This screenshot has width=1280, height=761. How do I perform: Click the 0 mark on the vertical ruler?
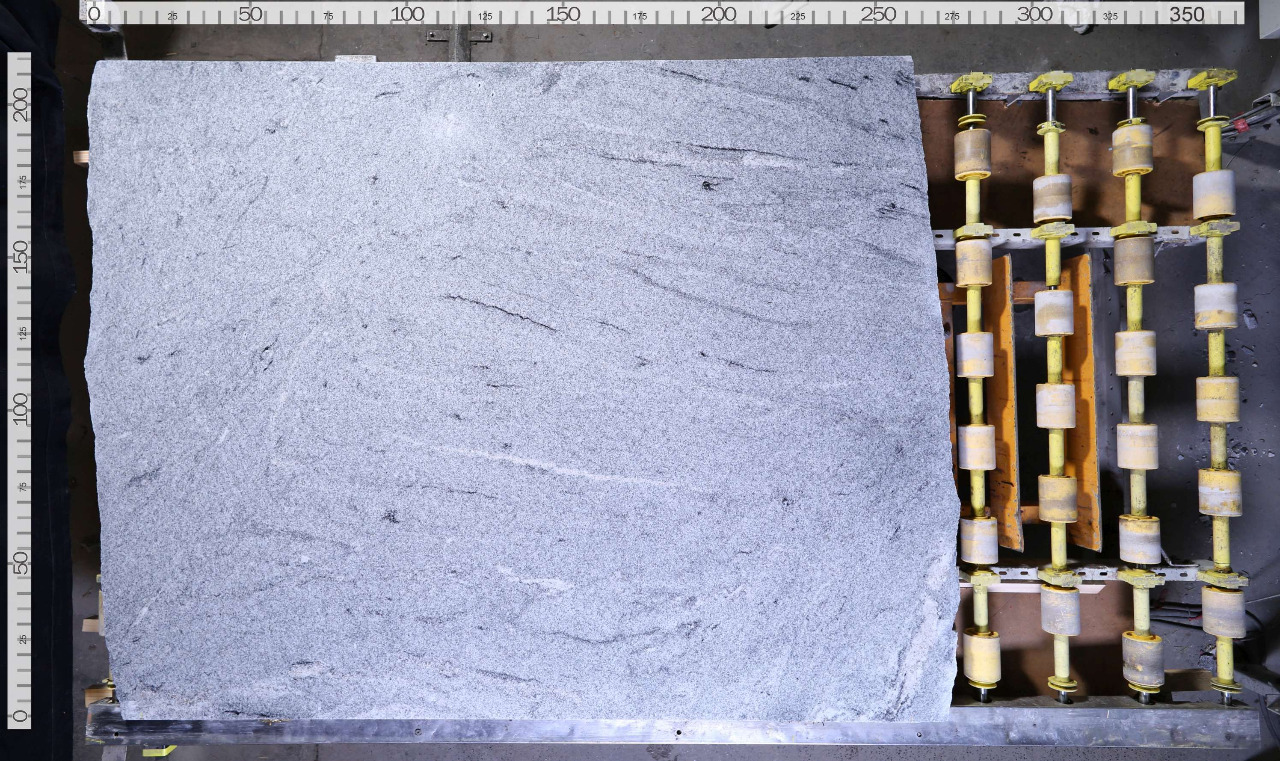[20, 716]
